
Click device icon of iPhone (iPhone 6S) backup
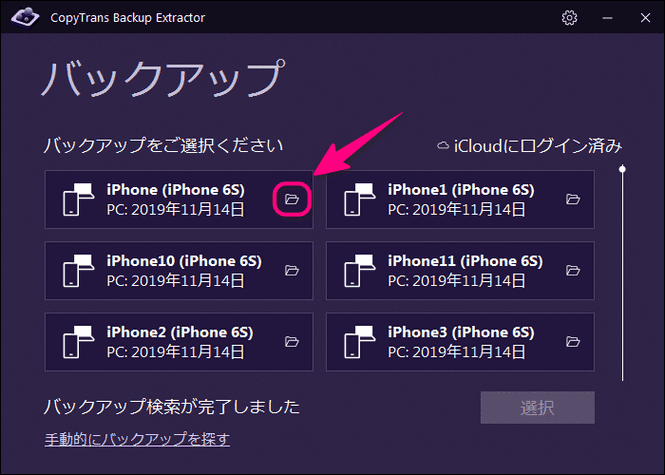tap(78, 199)
